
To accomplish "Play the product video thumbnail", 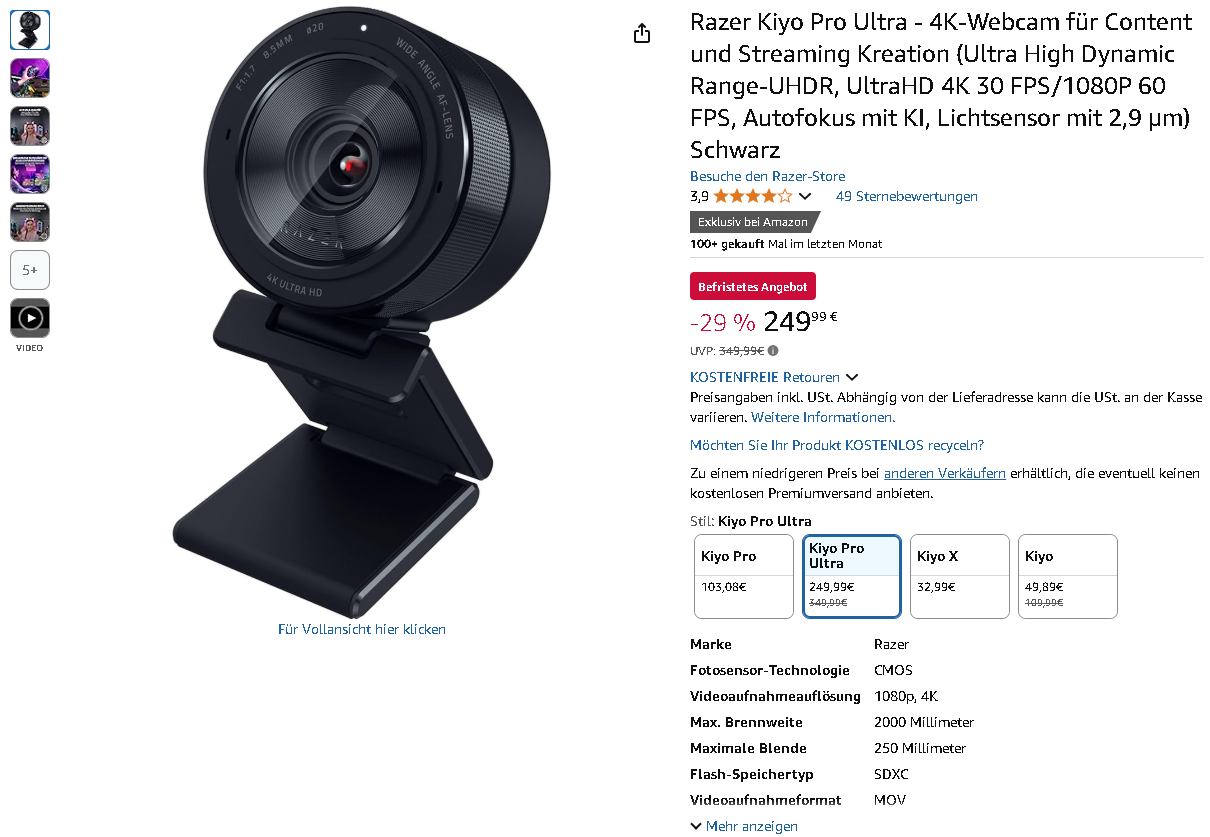I will click(x=30, y=318).
